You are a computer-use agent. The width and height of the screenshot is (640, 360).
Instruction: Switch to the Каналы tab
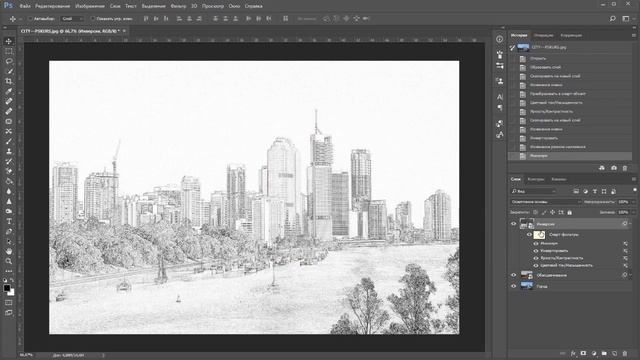558,179
